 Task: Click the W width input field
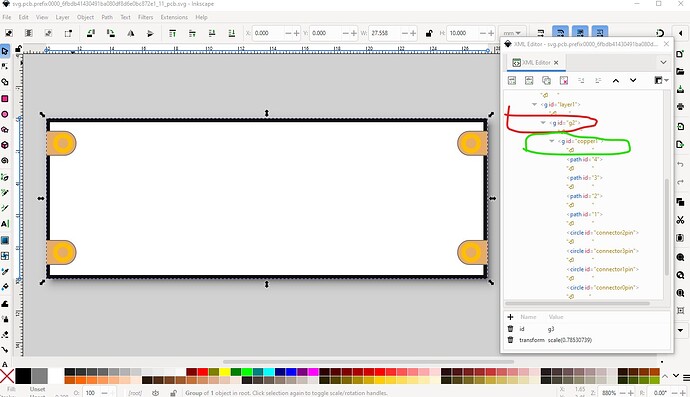point(385,33)
